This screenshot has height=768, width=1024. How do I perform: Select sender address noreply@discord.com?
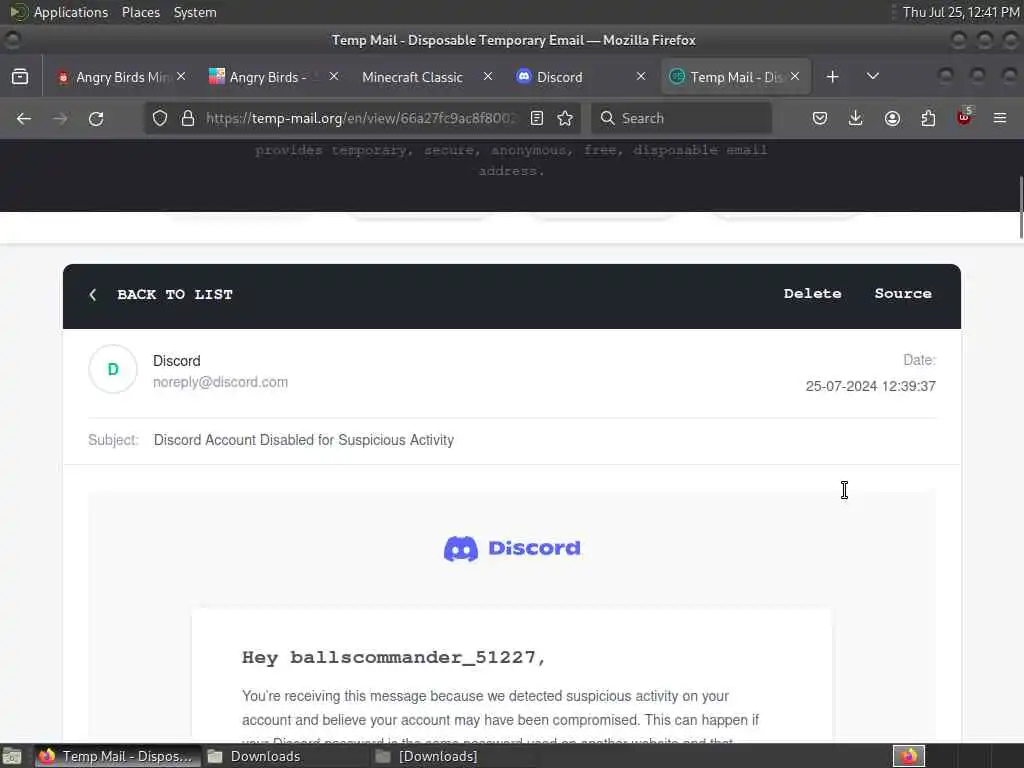(220, 382)
